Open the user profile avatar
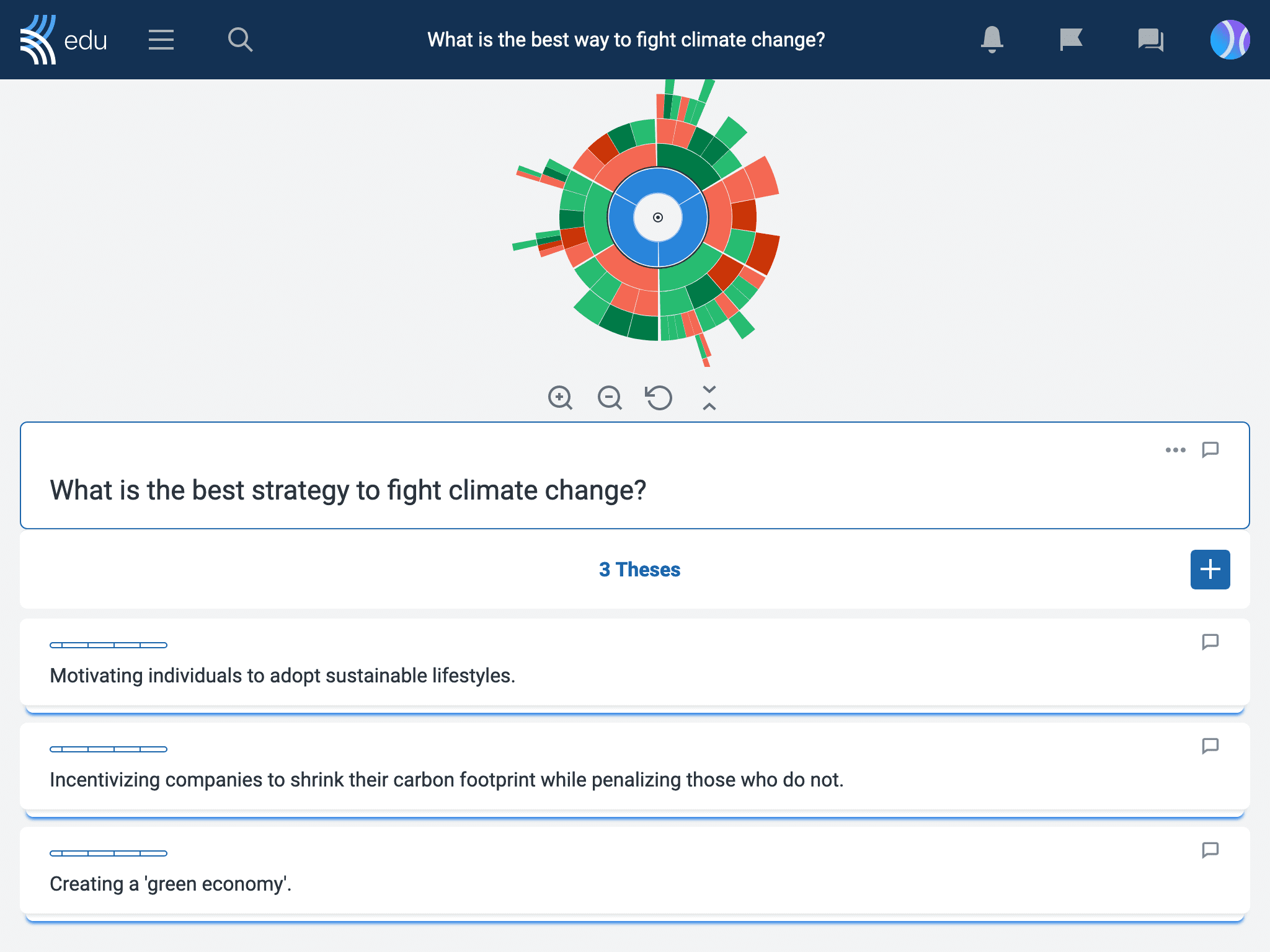 1230,40
